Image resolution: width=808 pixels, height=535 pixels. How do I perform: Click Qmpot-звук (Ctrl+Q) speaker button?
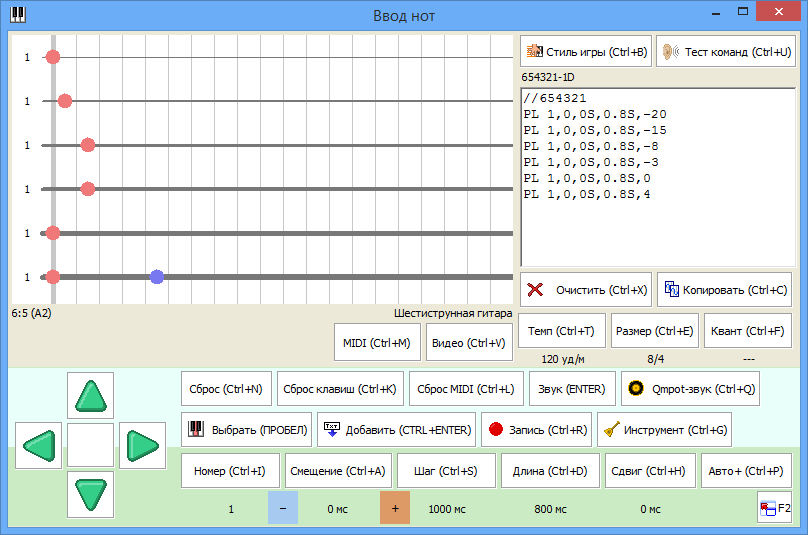coord(691,389)
